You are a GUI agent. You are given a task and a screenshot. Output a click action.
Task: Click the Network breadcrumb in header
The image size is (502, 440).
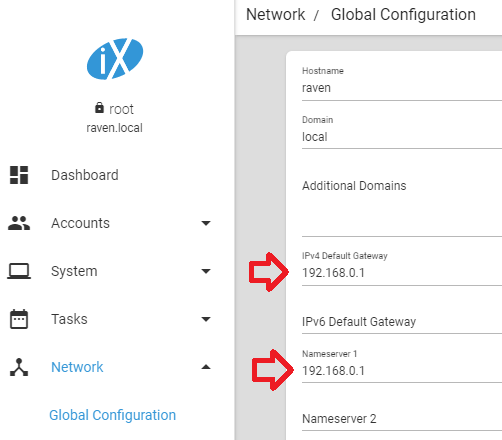275,14
